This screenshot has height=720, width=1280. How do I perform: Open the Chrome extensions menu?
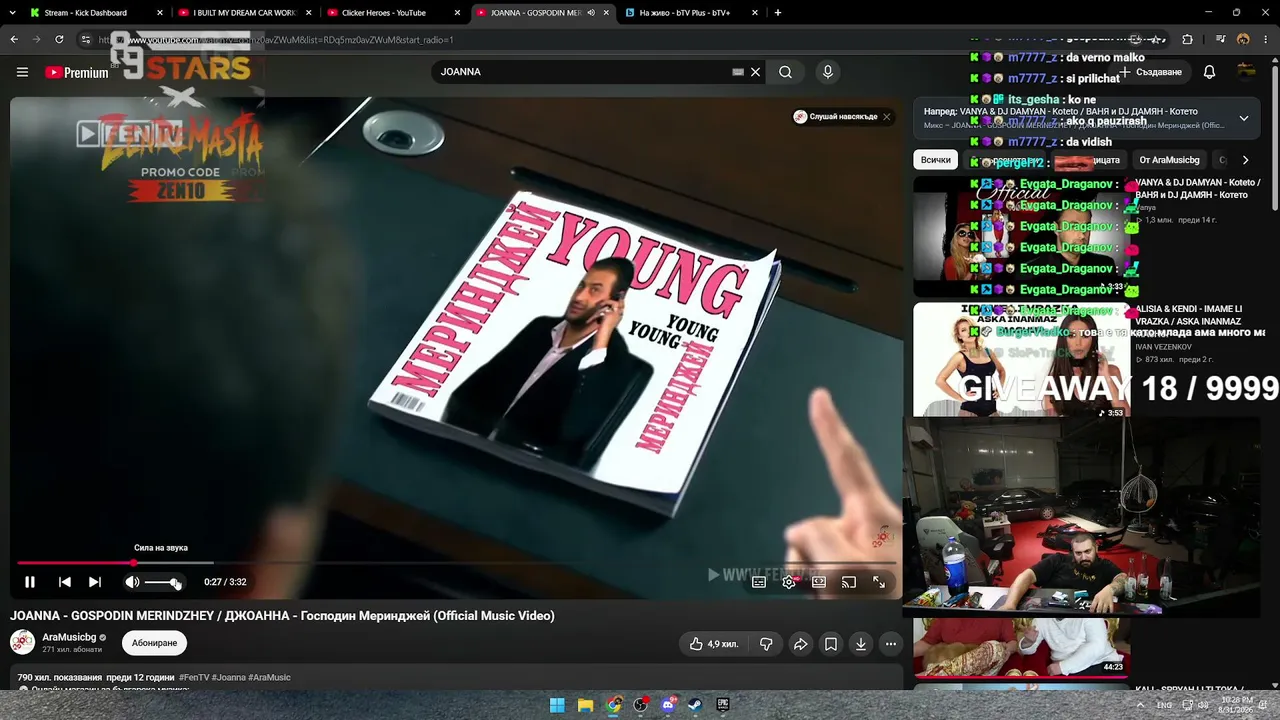[x=1187, y=40]
